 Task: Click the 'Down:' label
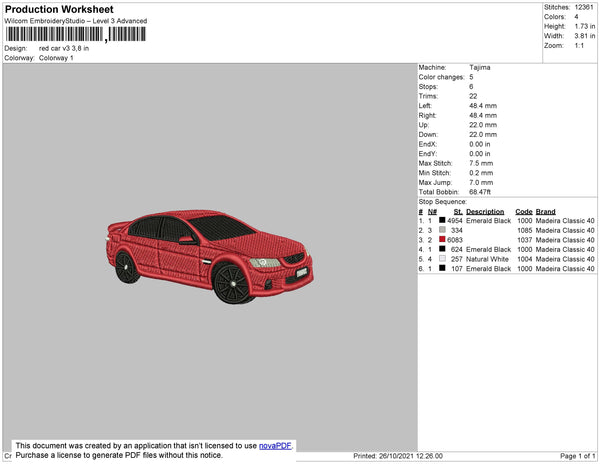[428, 135]
